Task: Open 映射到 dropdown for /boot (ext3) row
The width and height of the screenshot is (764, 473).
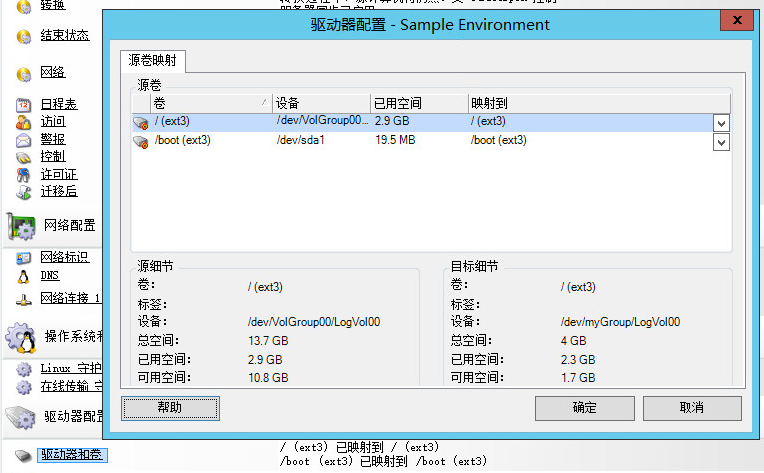Action: [x=721, y=142]
